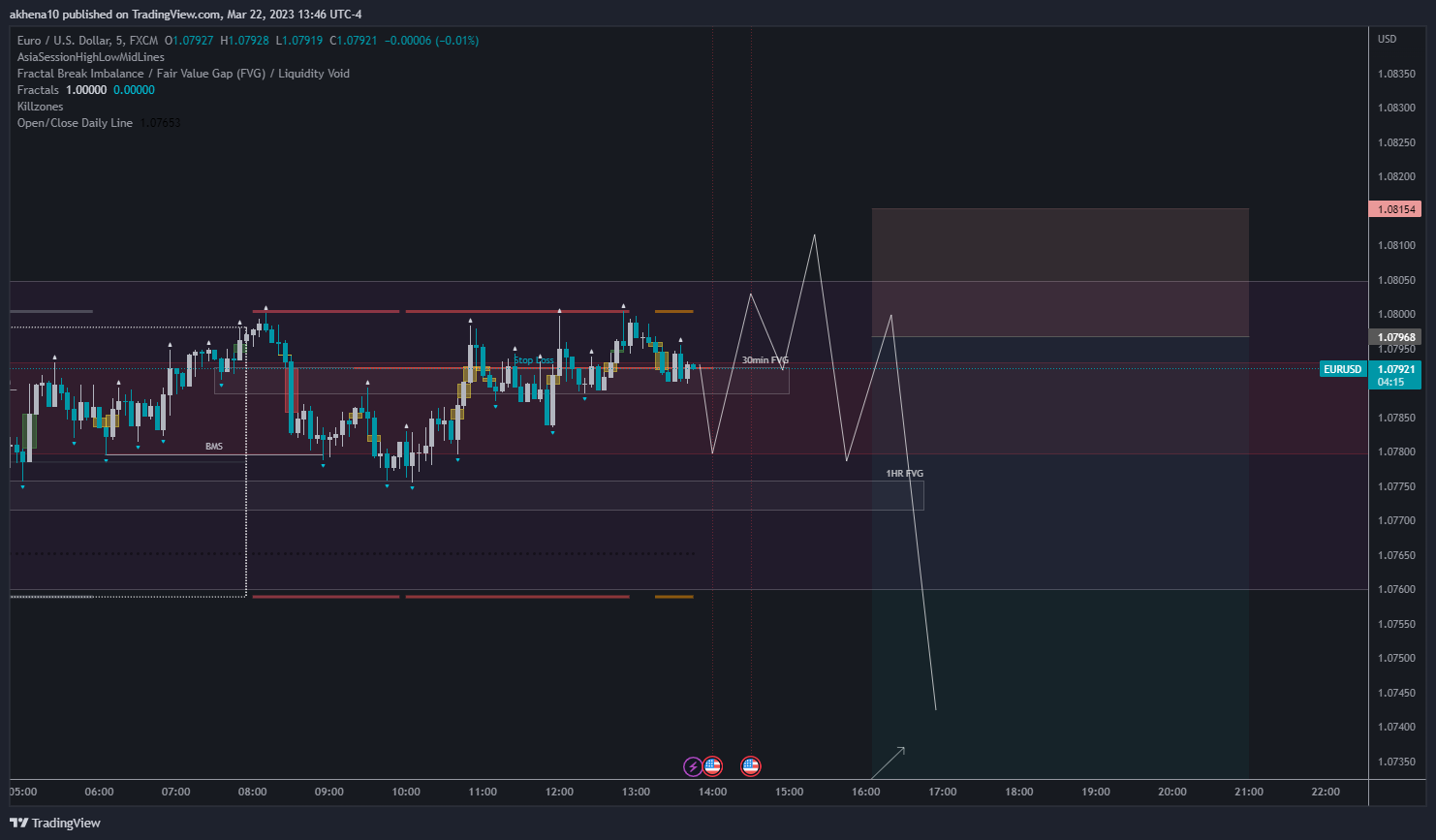
Task: Click the Fractals value 1.00000
Action: pos(86,90)
